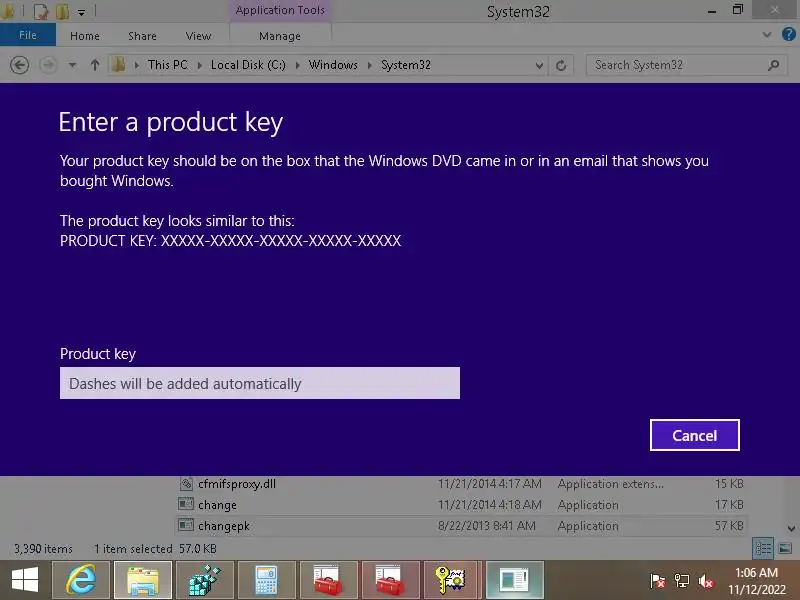Open Registry Editor cubes taskbar icon
The width and height of the screenshot is (800, 600).
[205, 580]
